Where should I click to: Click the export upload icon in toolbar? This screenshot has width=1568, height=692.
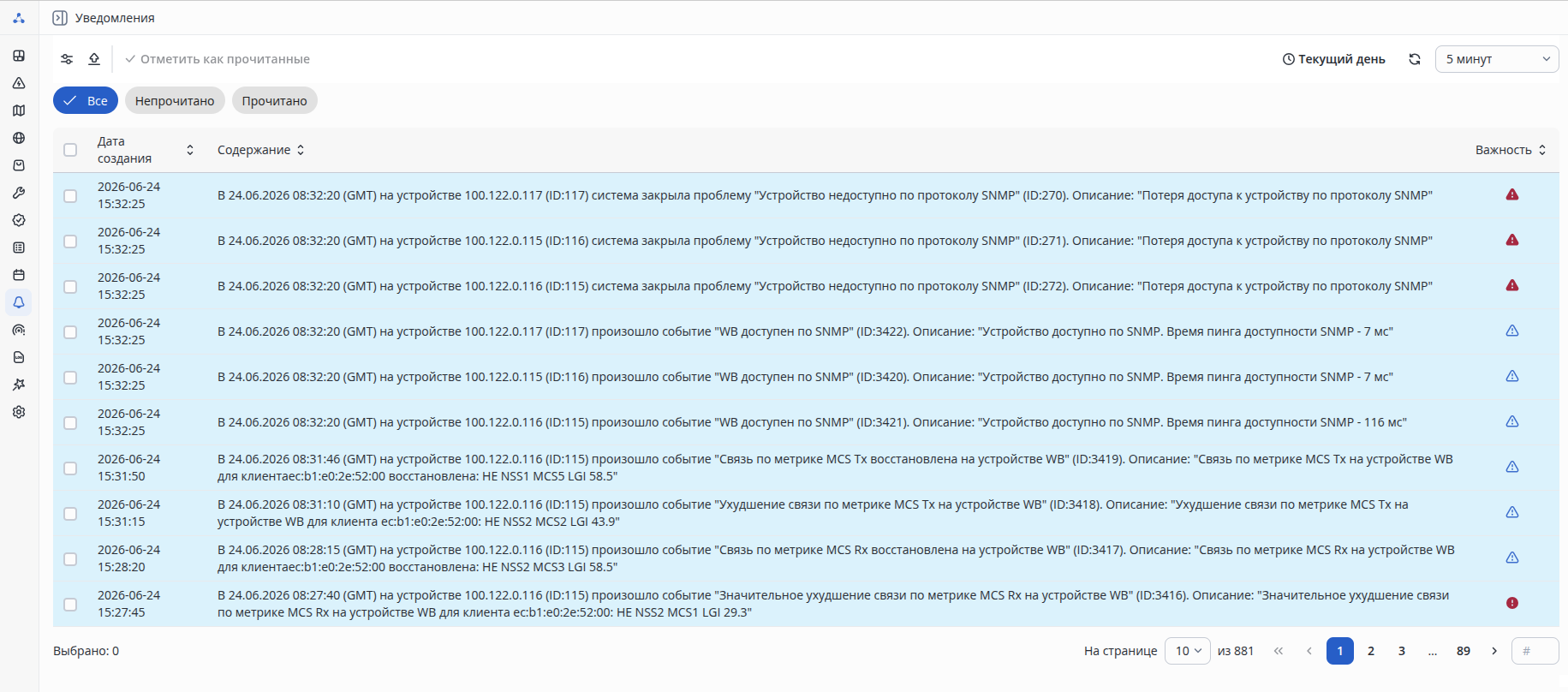(94, 59)
